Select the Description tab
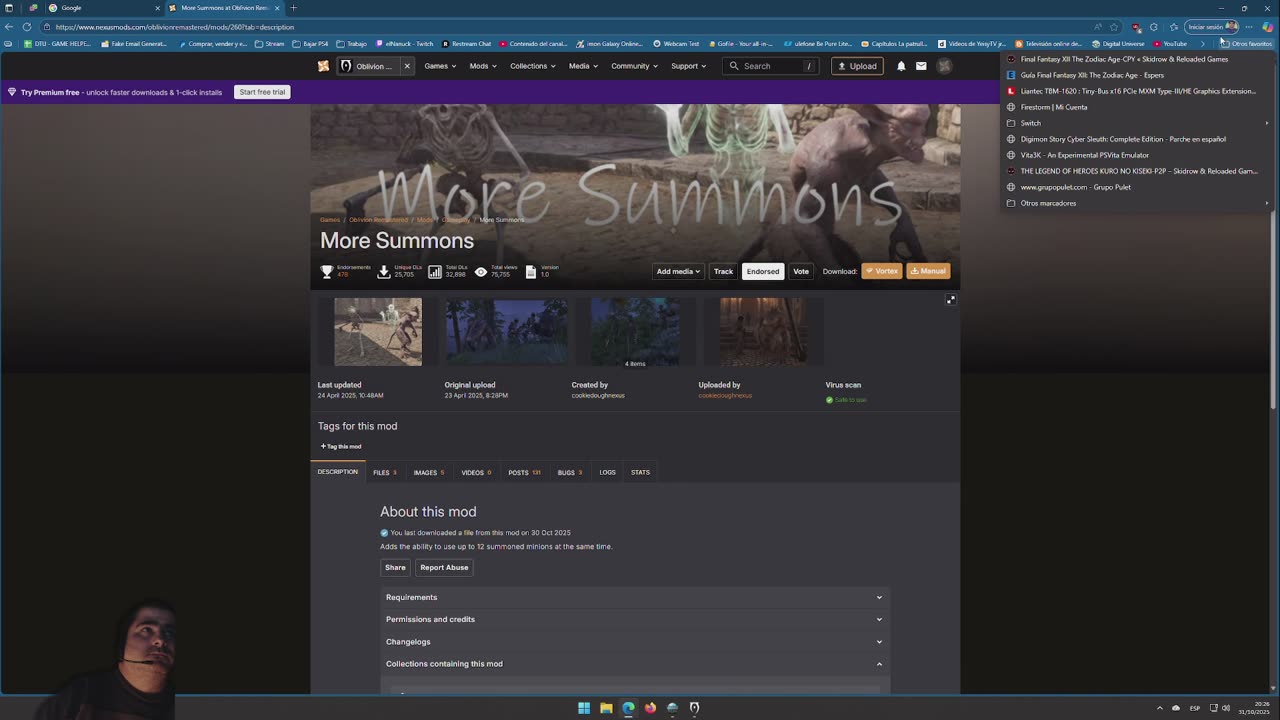 pyautogui.click(x=338, y=472)
